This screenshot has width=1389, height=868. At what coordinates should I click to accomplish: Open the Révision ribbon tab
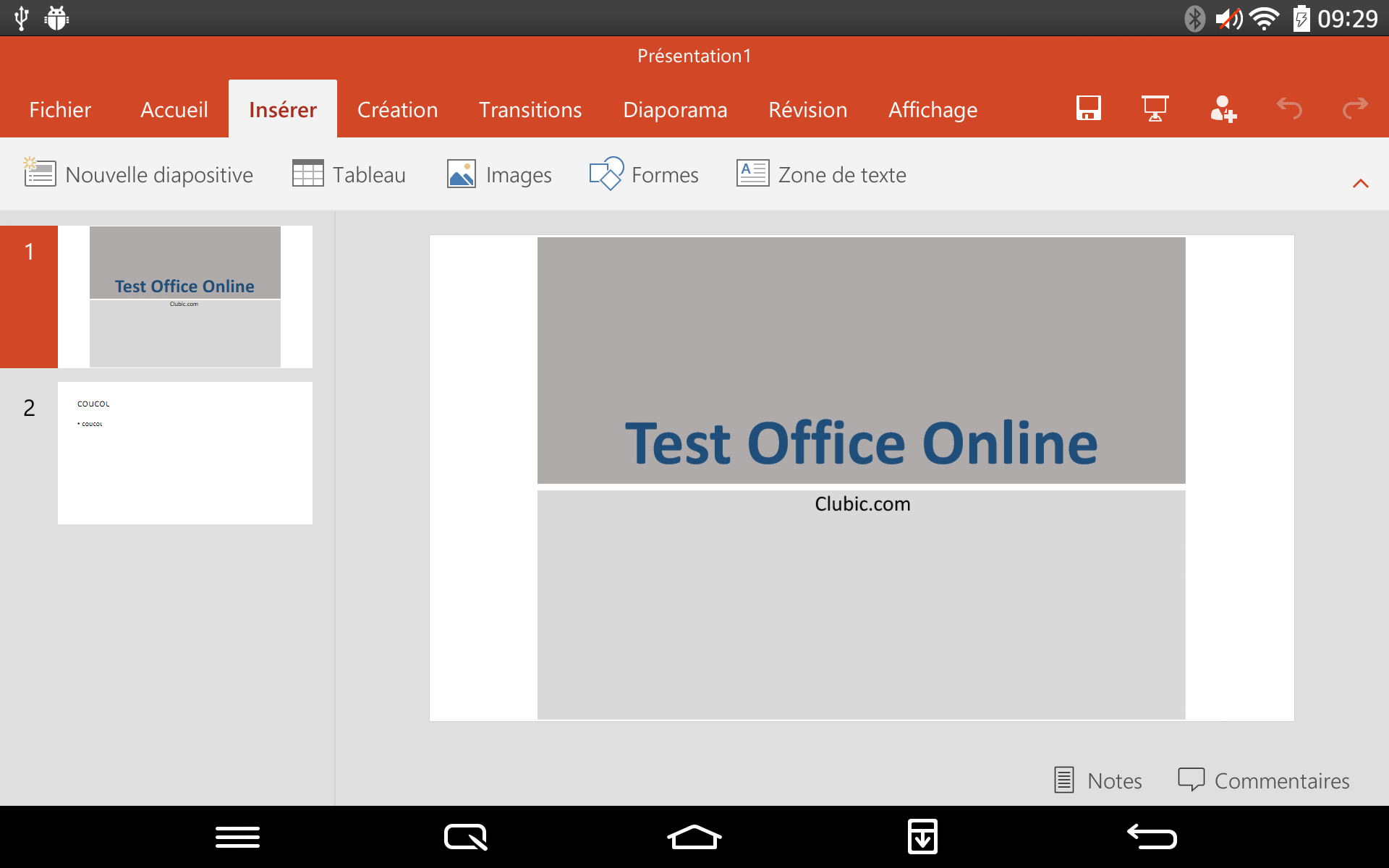point(805,109)
